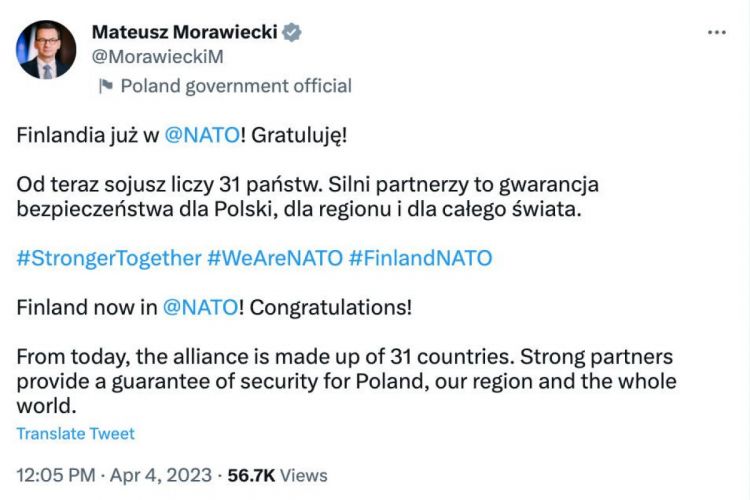Open the #FinlandNATO hashtag

(x=420, y=257)
